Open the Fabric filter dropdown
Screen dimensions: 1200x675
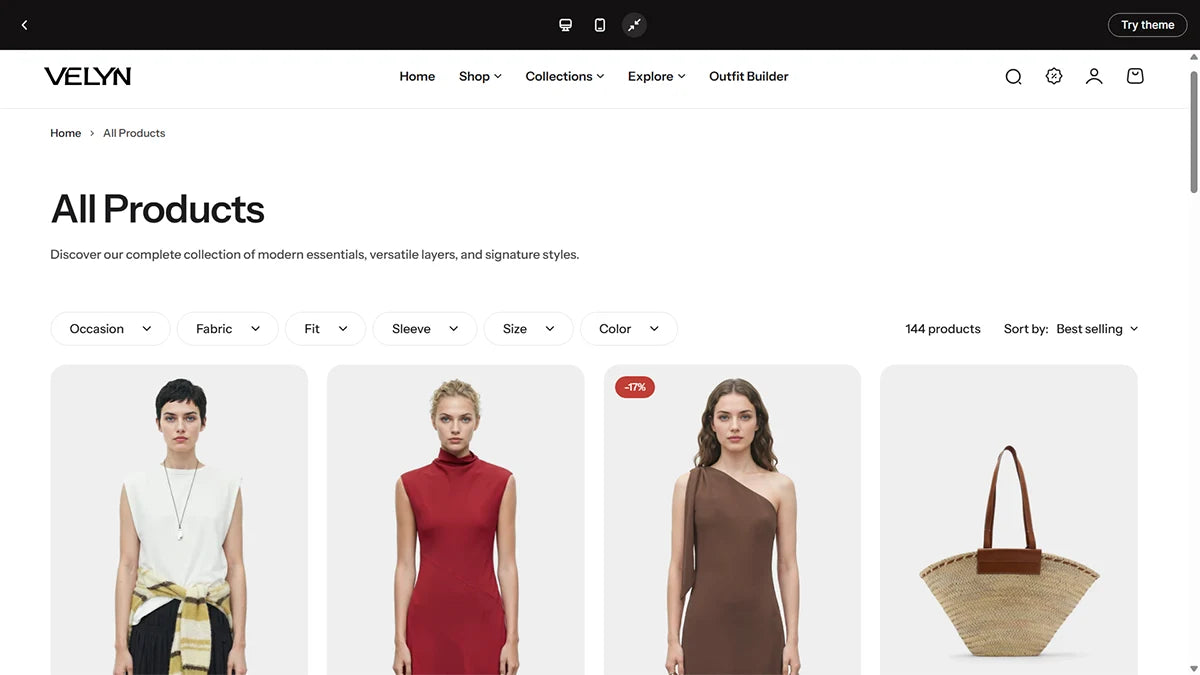(227, 328)
